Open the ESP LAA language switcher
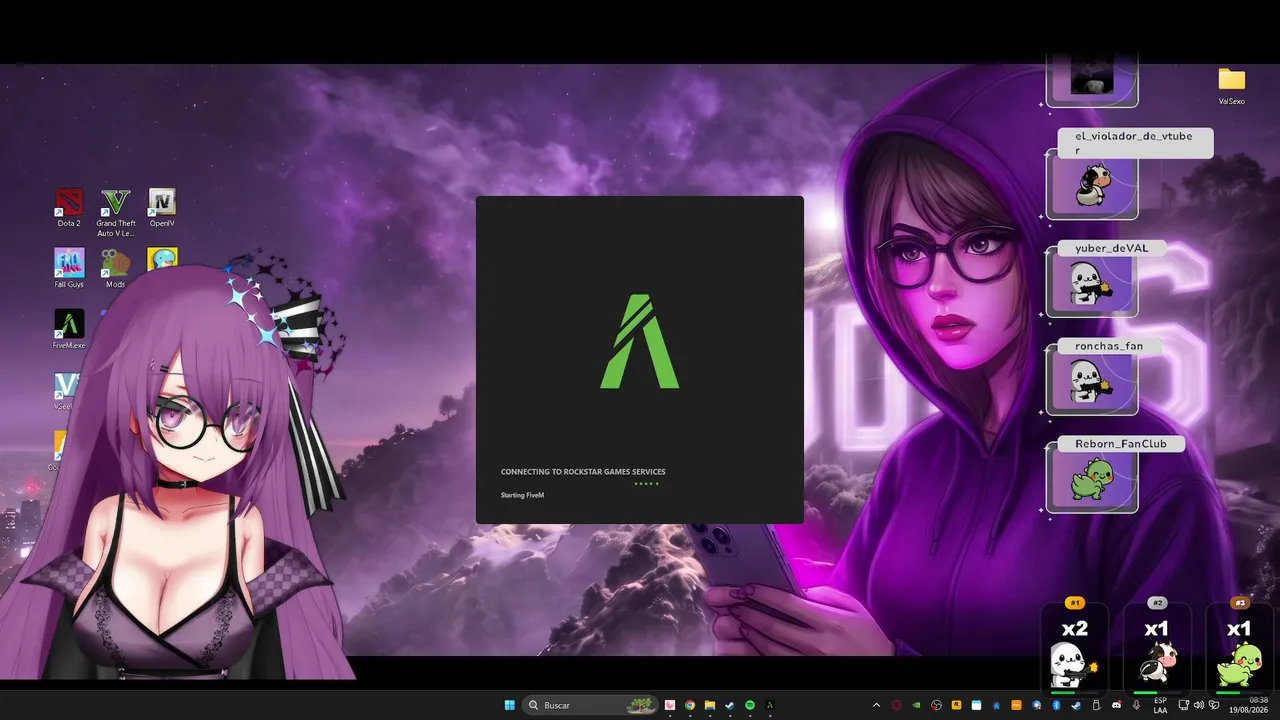The image size is (1280, 720). click(1160, 705)
